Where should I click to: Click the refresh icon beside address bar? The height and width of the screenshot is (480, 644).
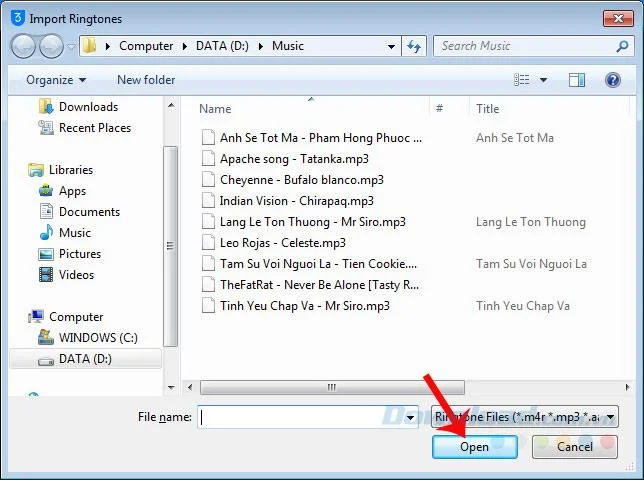[414, 46]
